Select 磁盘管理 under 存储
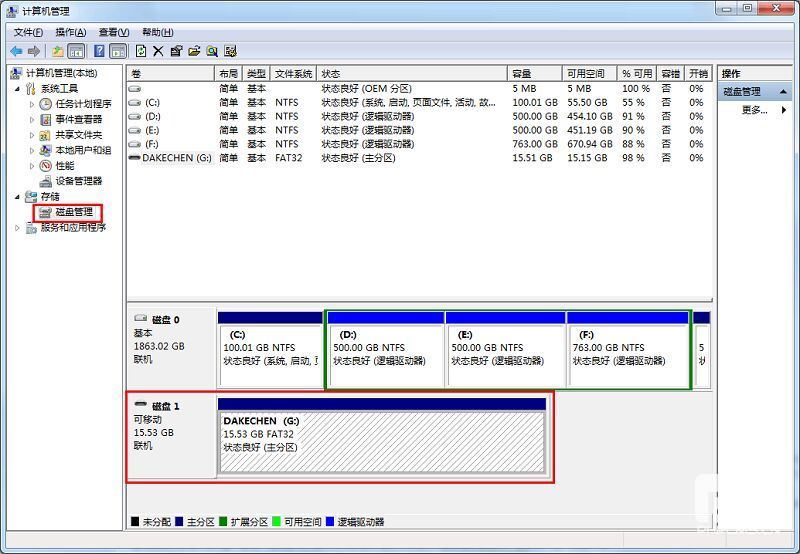Image resolution: width=800 pixels, height=554 pixels. click(x=74, y=212)
